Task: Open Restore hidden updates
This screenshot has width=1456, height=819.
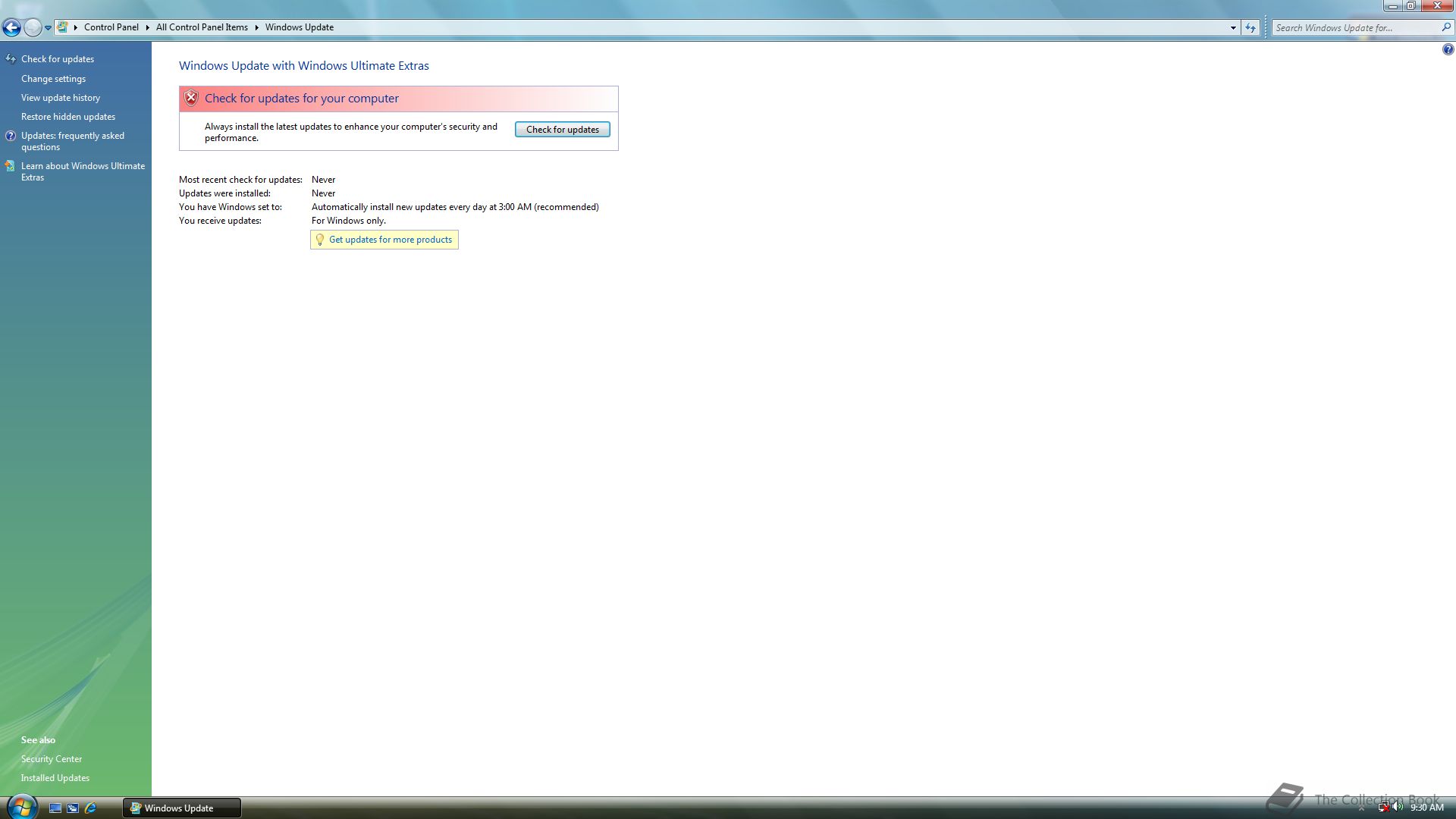Action: (68, 117)
